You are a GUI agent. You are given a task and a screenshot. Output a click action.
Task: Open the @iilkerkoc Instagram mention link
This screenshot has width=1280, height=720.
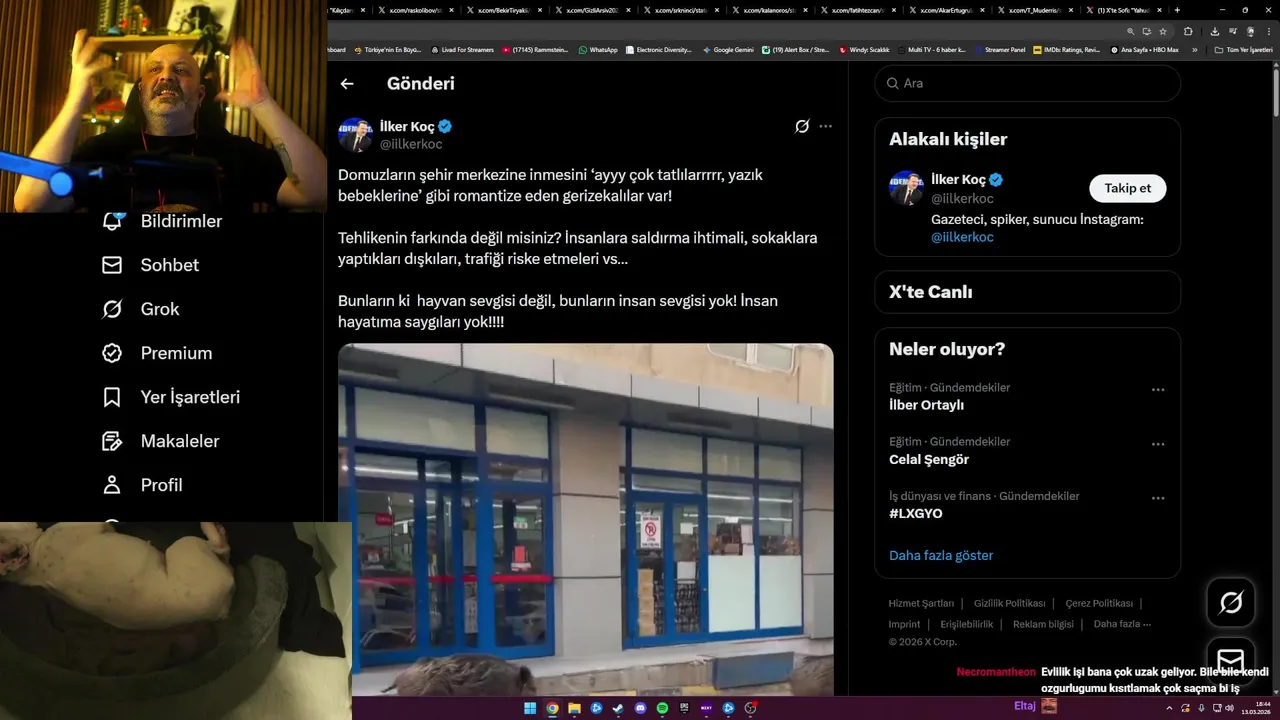[962, 237]
